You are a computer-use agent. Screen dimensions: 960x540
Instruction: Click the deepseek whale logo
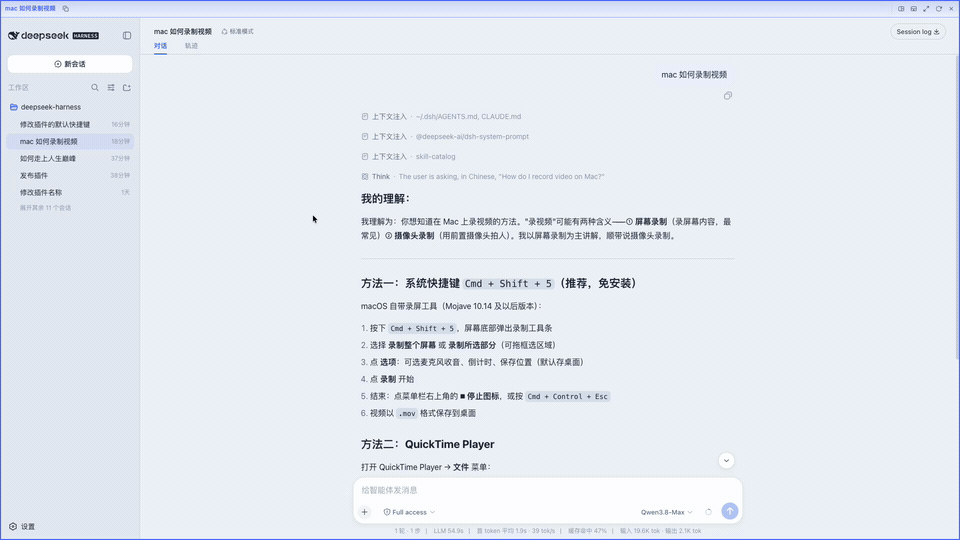[x=13, y=36]
